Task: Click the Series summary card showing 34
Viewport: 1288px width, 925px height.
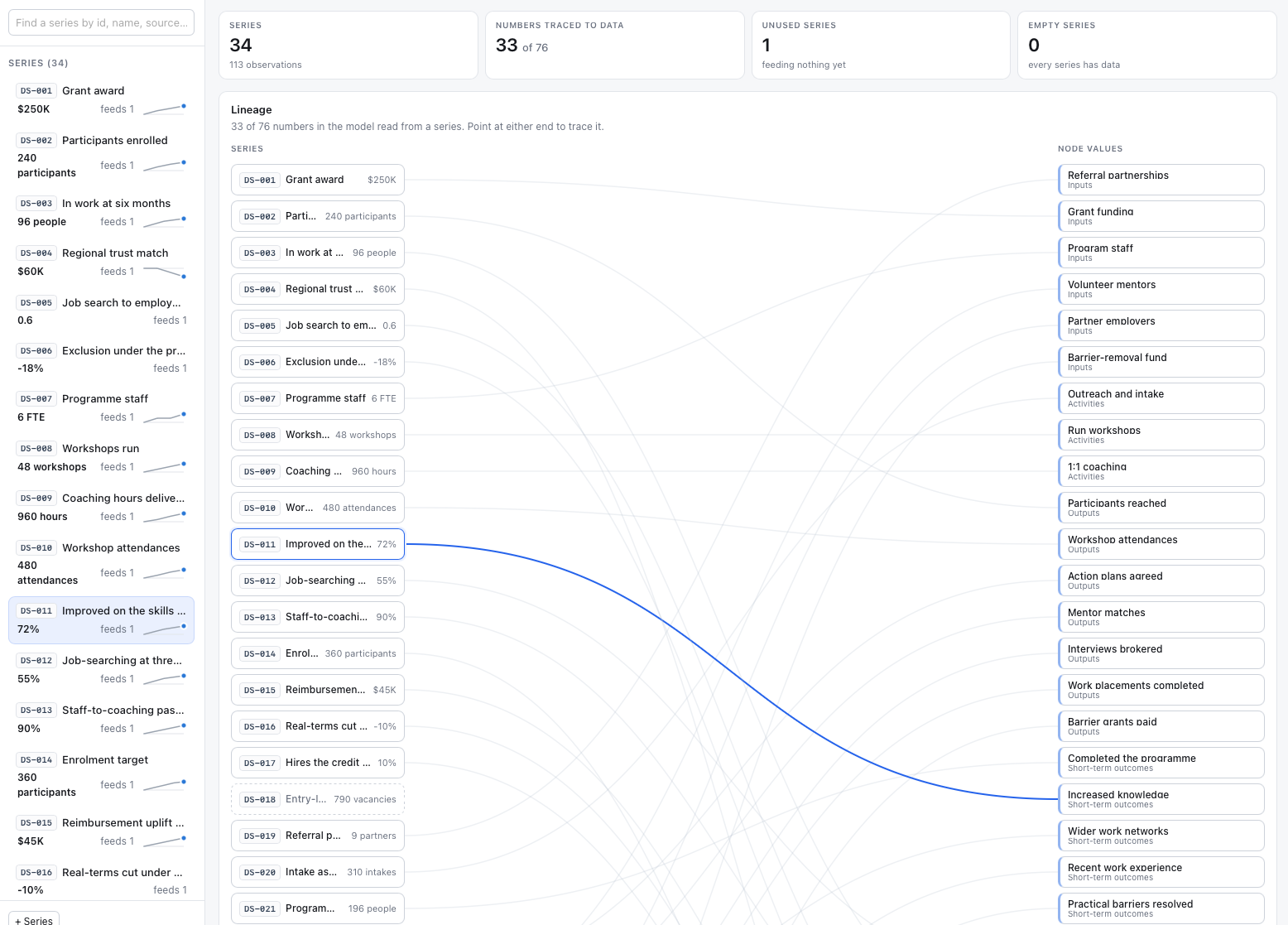Action: coord(348,46)
